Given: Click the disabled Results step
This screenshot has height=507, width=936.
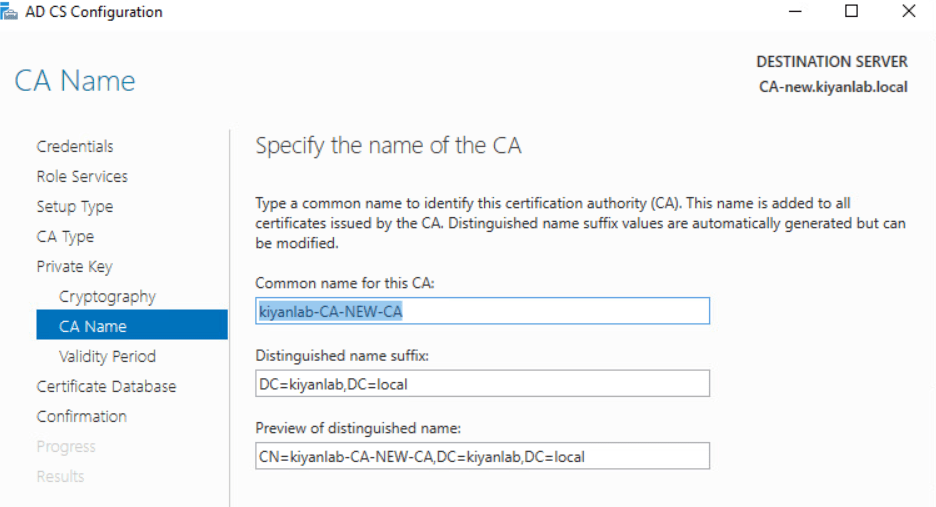Looking at the screenshot, I should point(60,476).
